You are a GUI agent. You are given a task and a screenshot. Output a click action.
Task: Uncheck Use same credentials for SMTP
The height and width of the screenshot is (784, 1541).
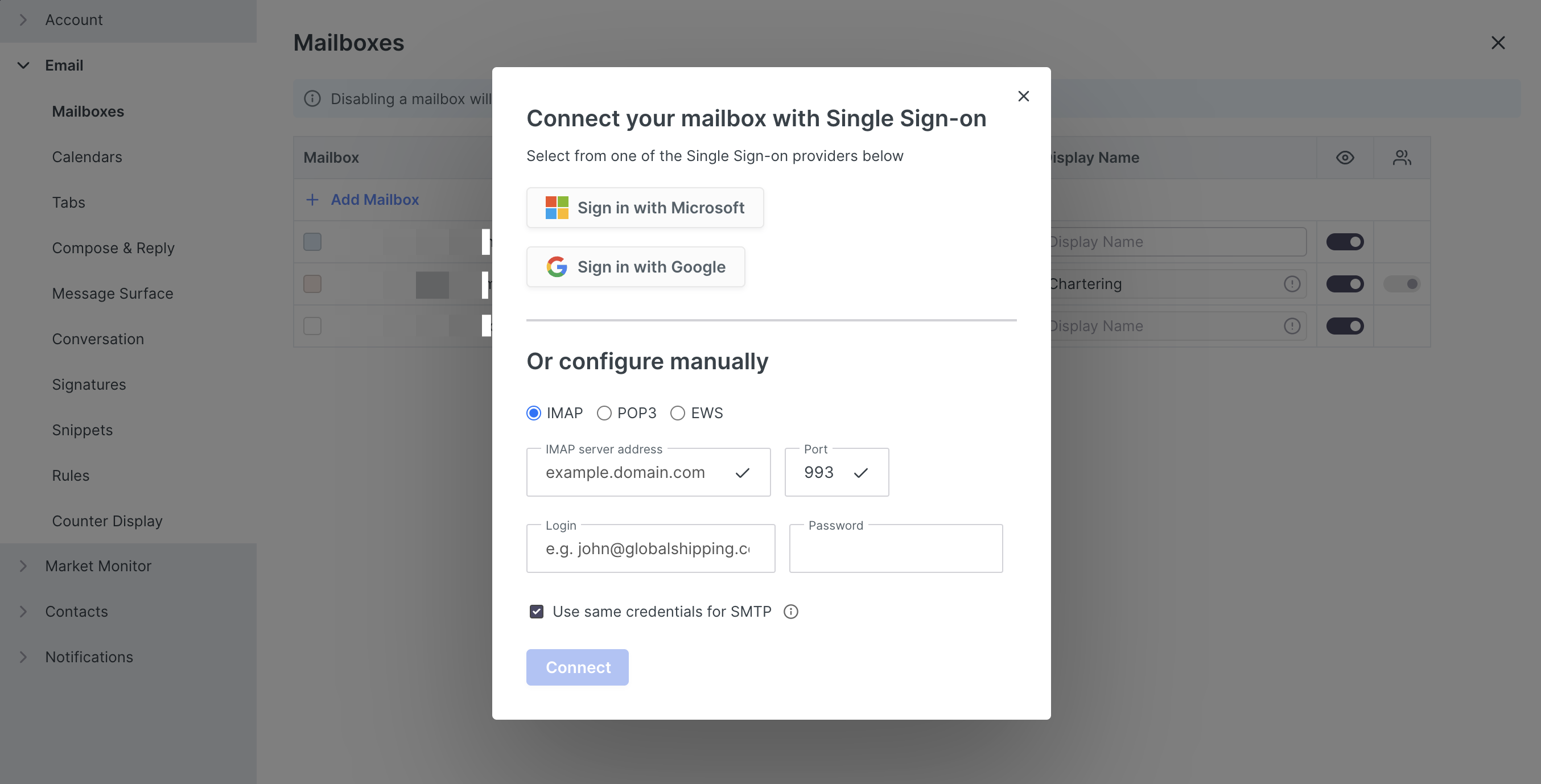click(x=537, y=611)
